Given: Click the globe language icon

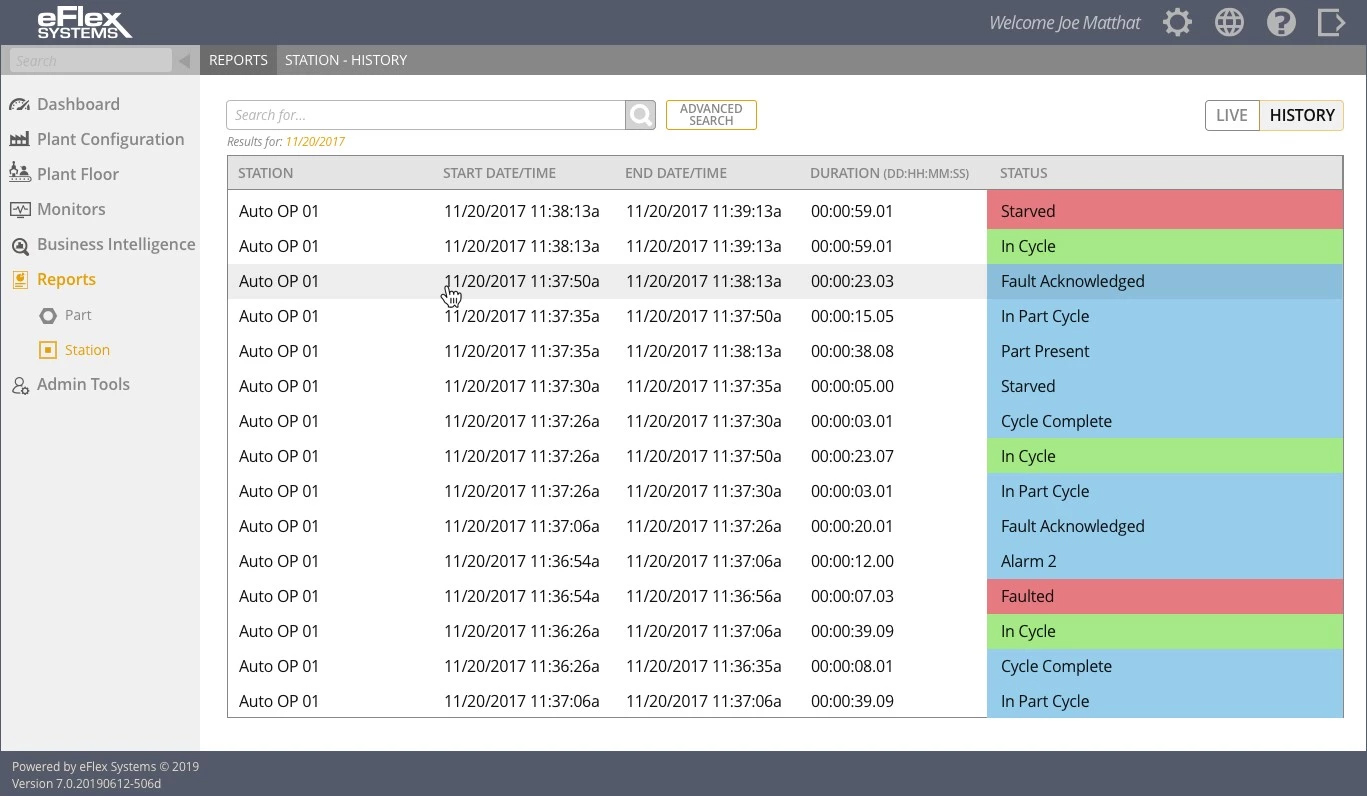Looking at the screenshot, I should (1229, 22).
